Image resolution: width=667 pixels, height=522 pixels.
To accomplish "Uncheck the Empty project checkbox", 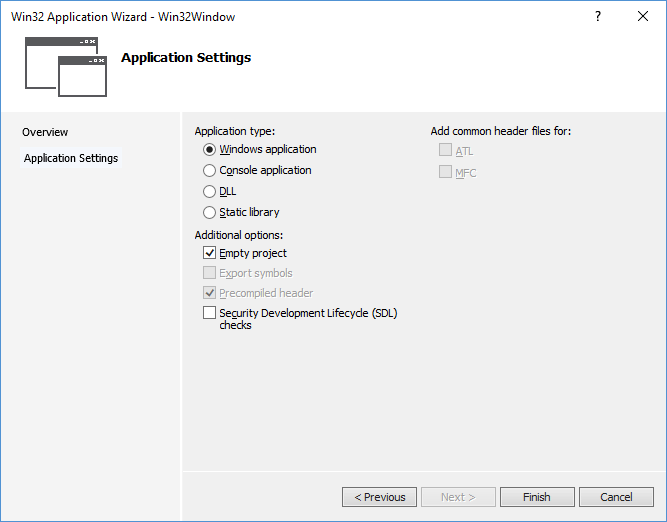I will coord(209,254).
